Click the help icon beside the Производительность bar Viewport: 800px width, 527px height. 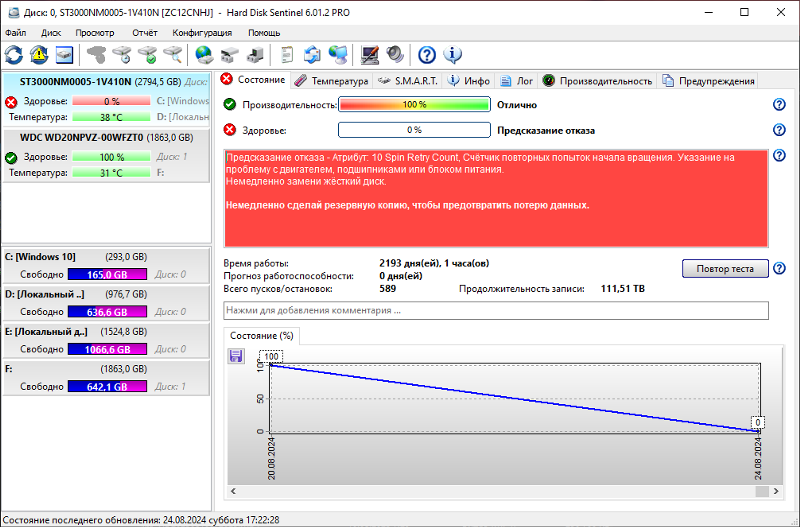[x=779, y=105]
